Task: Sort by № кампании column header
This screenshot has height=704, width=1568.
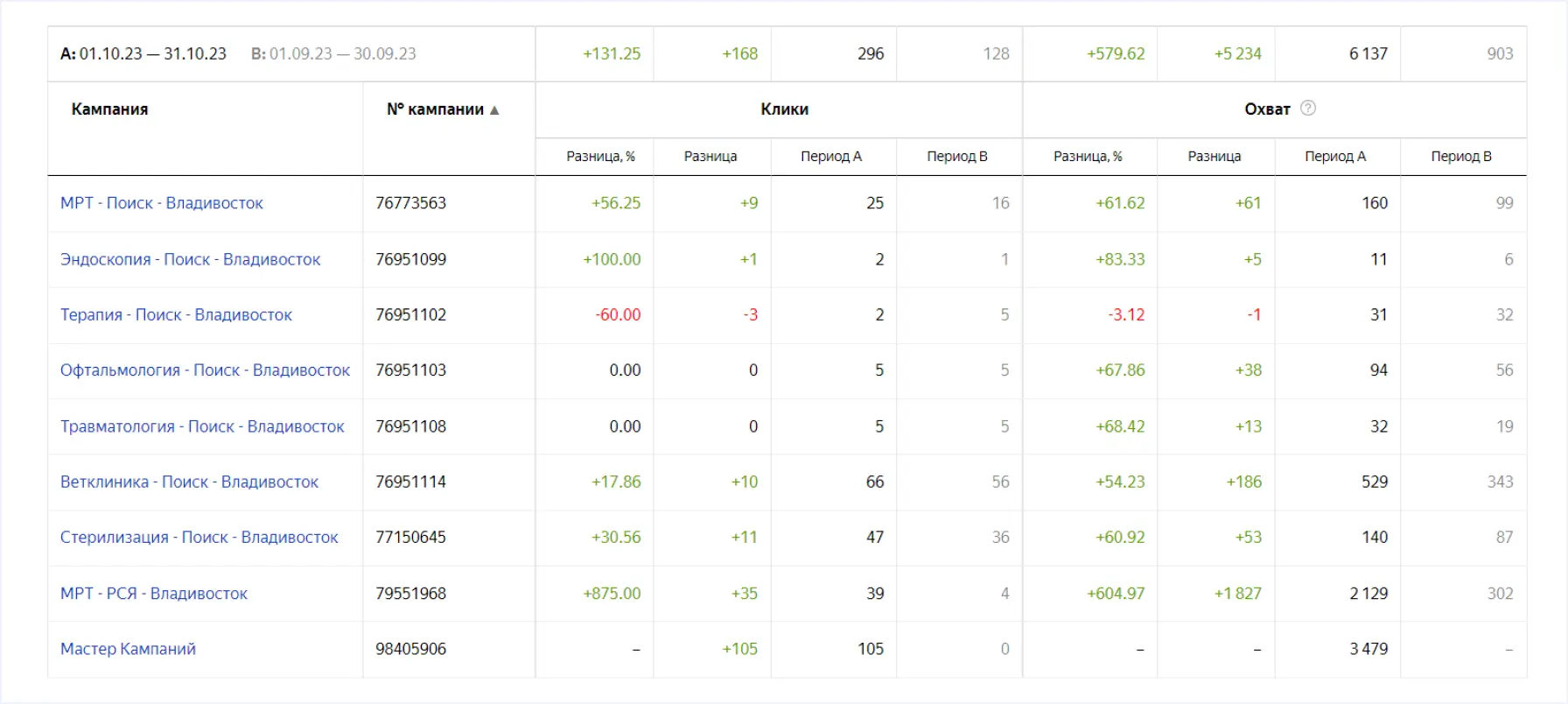Action: pyautogui.click(x=435, y=109)
